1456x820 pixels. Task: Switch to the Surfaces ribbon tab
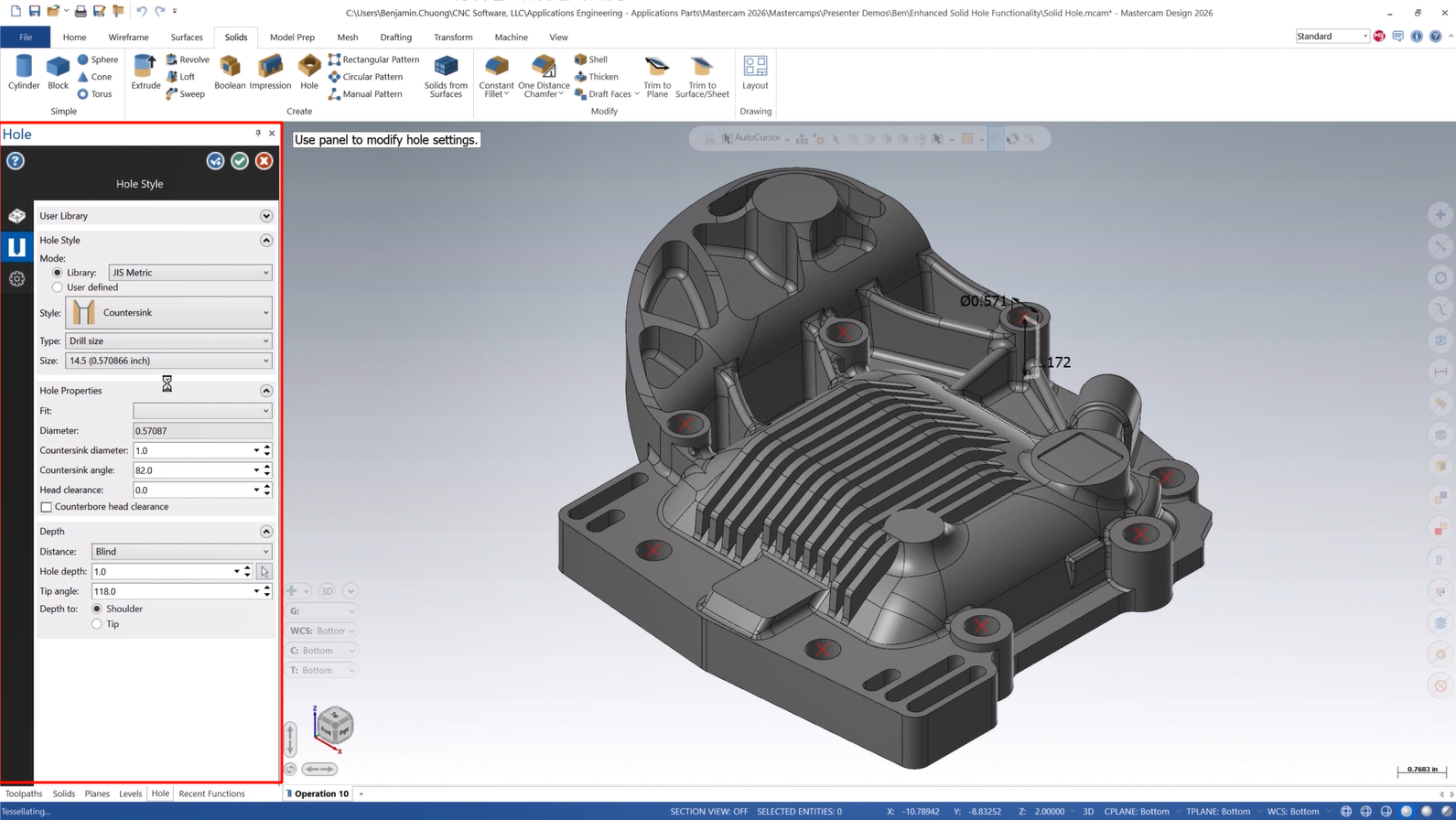(187, 38)
